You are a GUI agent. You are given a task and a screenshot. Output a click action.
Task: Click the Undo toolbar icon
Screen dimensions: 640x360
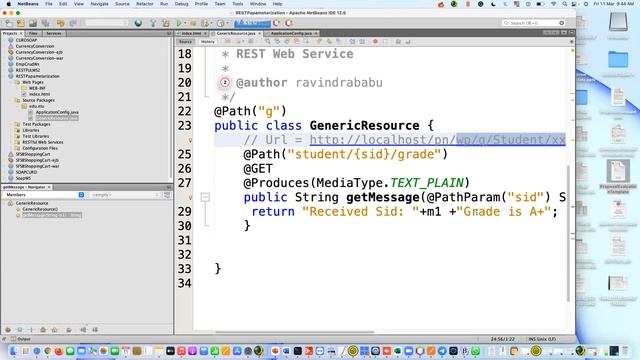[x=60, y=23]
